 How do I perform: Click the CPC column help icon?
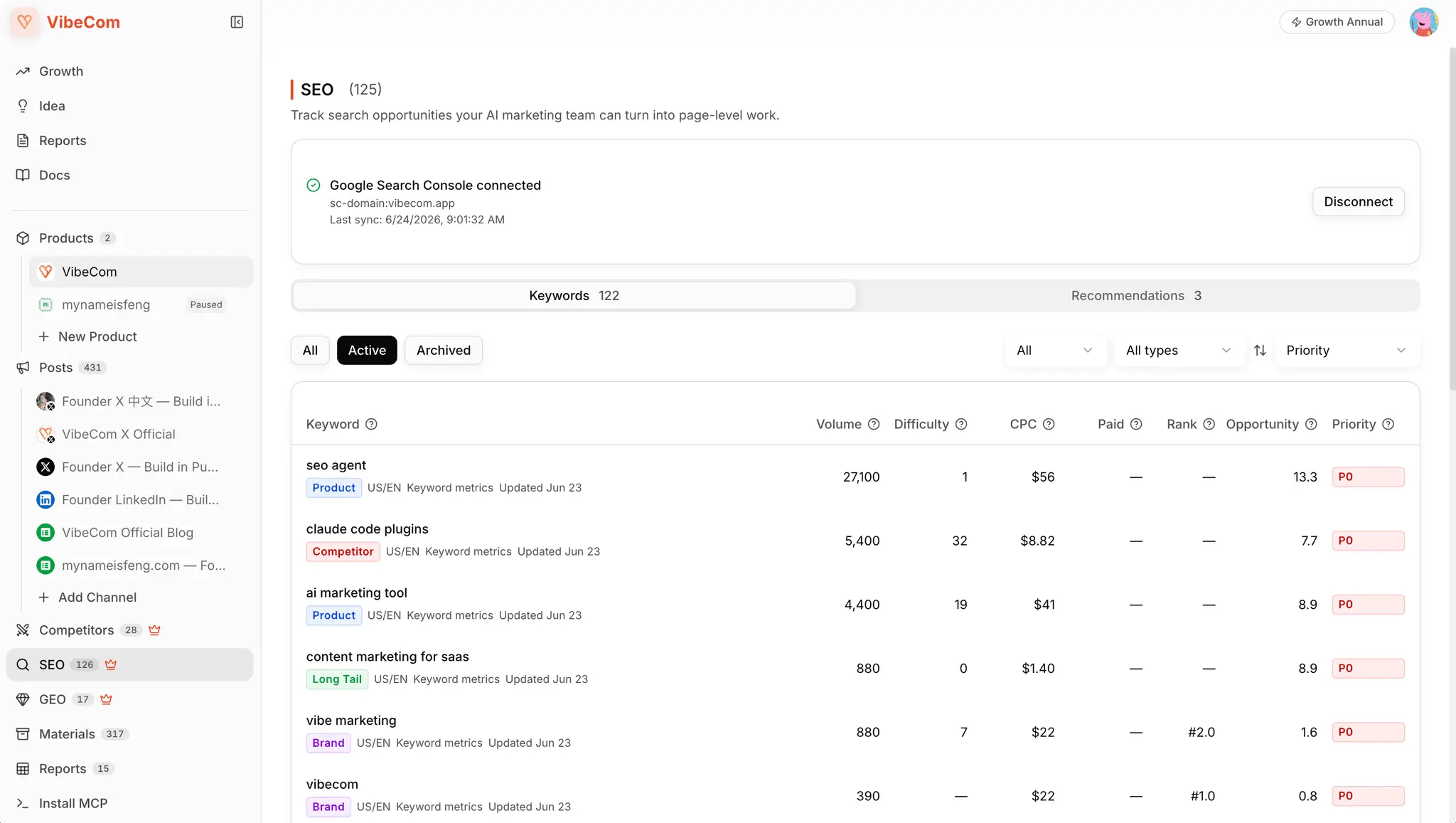pos(1049,425)
